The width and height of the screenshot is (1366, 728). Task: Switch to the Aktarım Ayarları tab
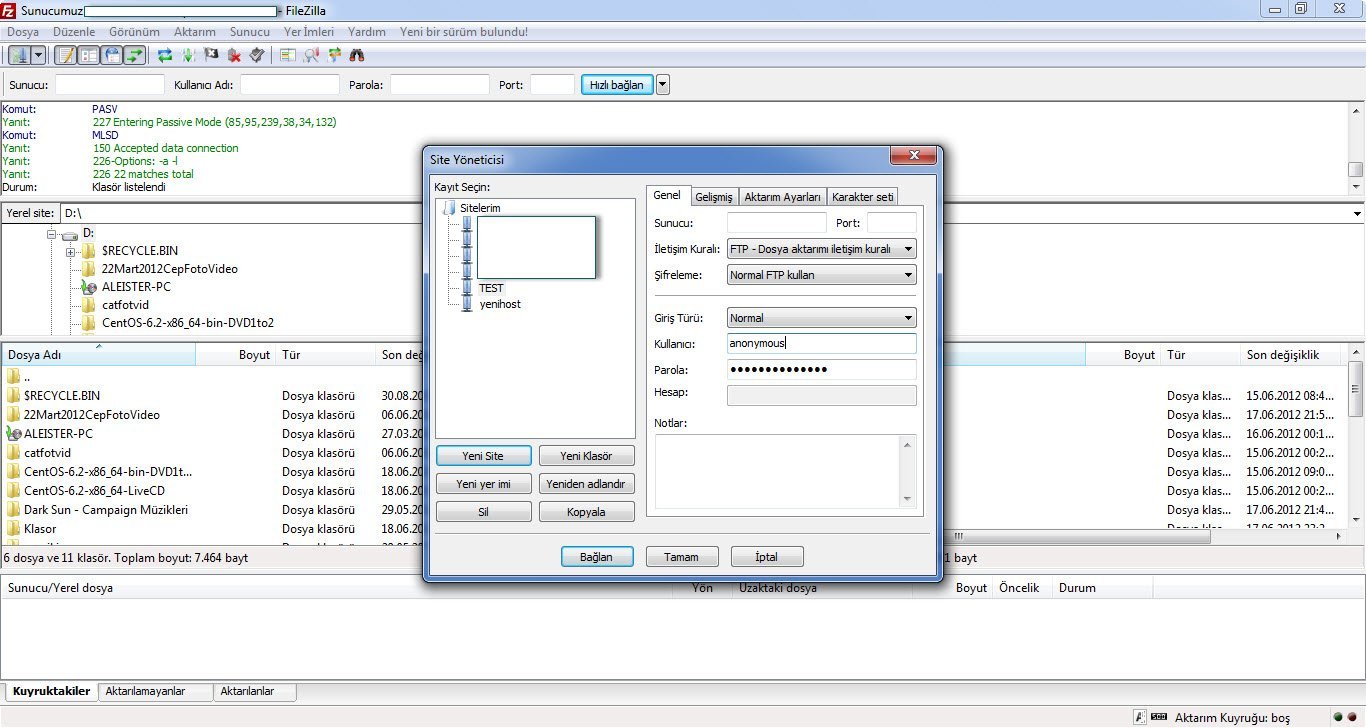[x=783, y=197]
